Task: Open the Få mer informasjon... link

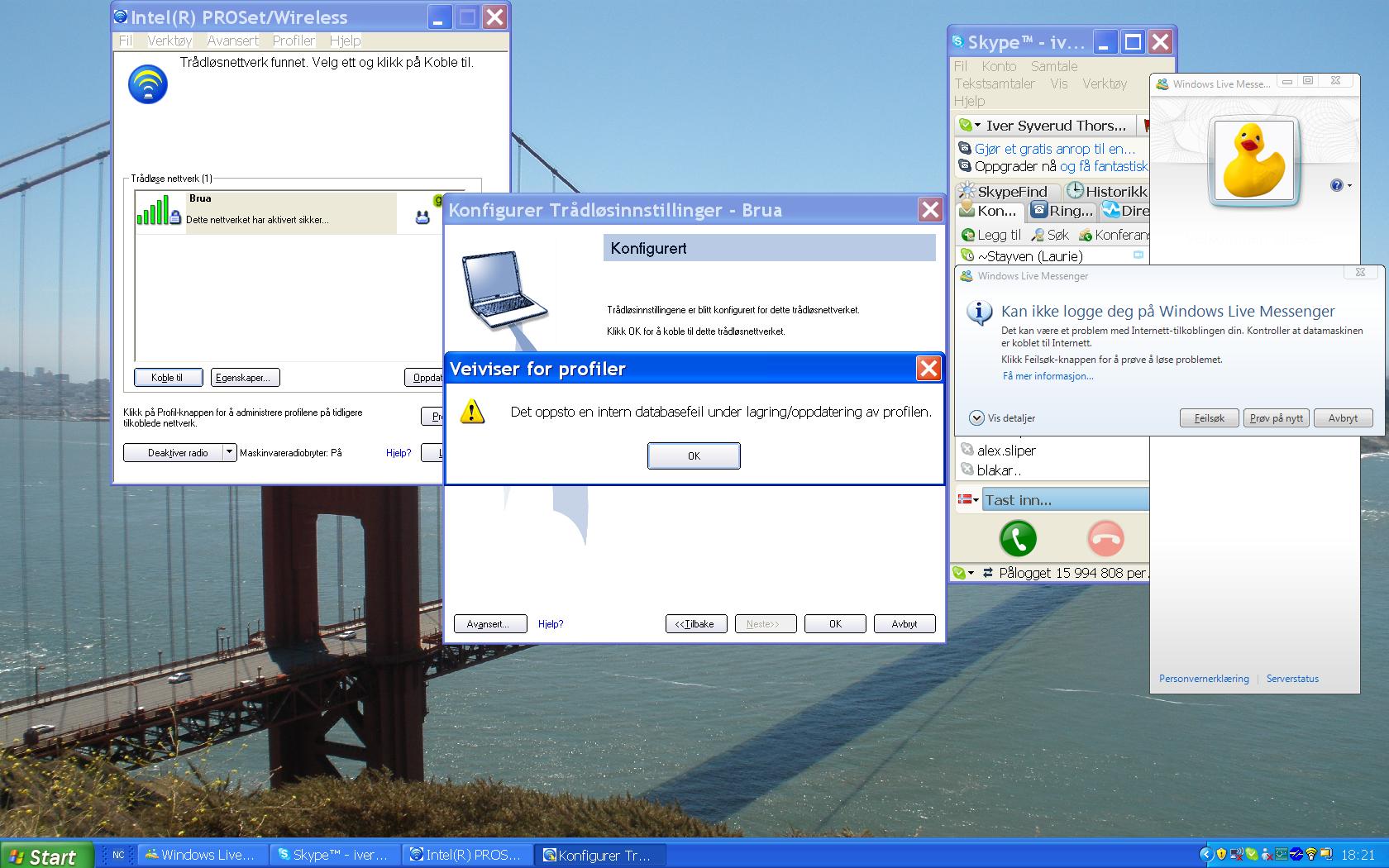Action: [1048, 375]
